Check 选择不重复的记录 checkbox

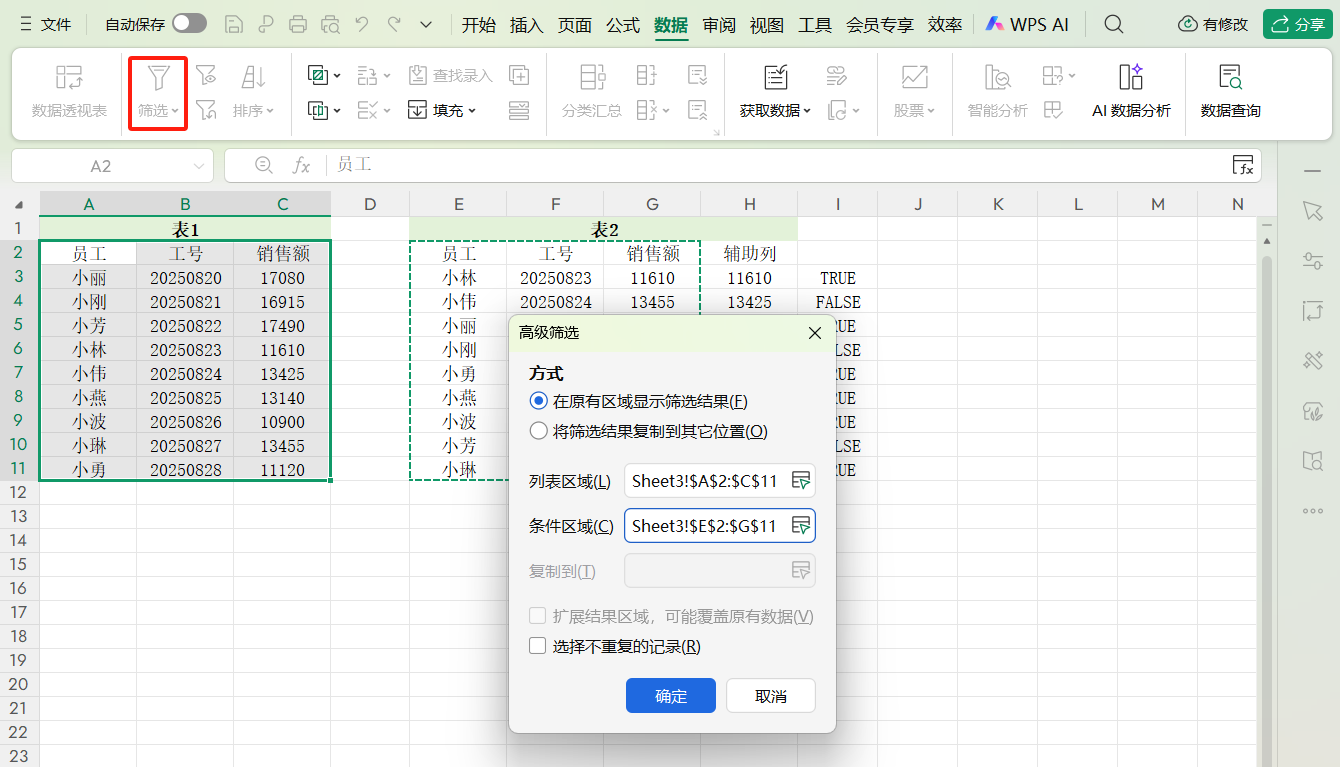[538, 647]
